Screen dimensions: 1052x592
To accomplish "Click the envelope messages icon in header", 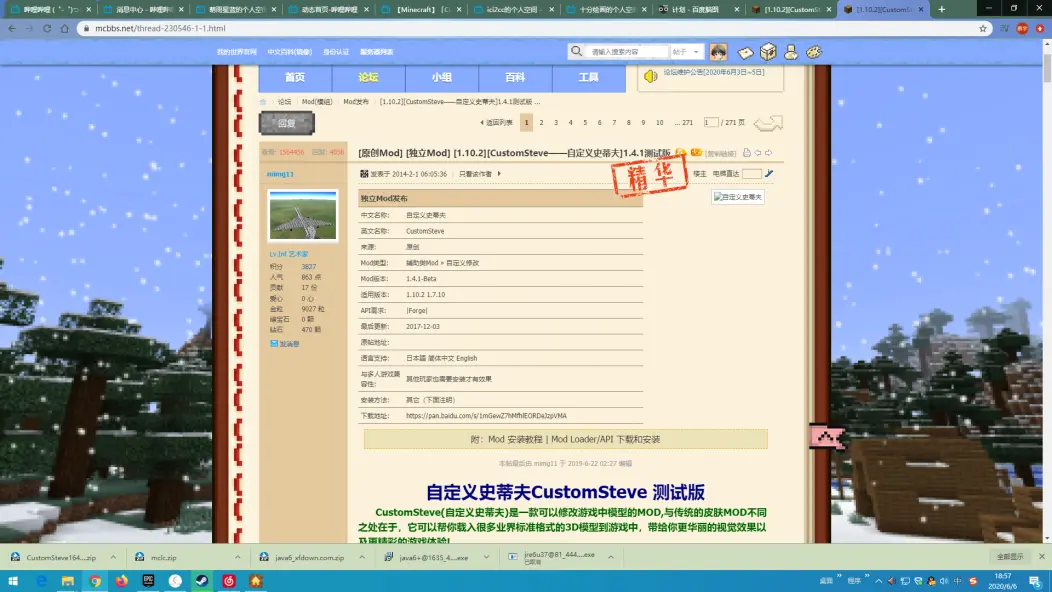I will coord(745,52).
